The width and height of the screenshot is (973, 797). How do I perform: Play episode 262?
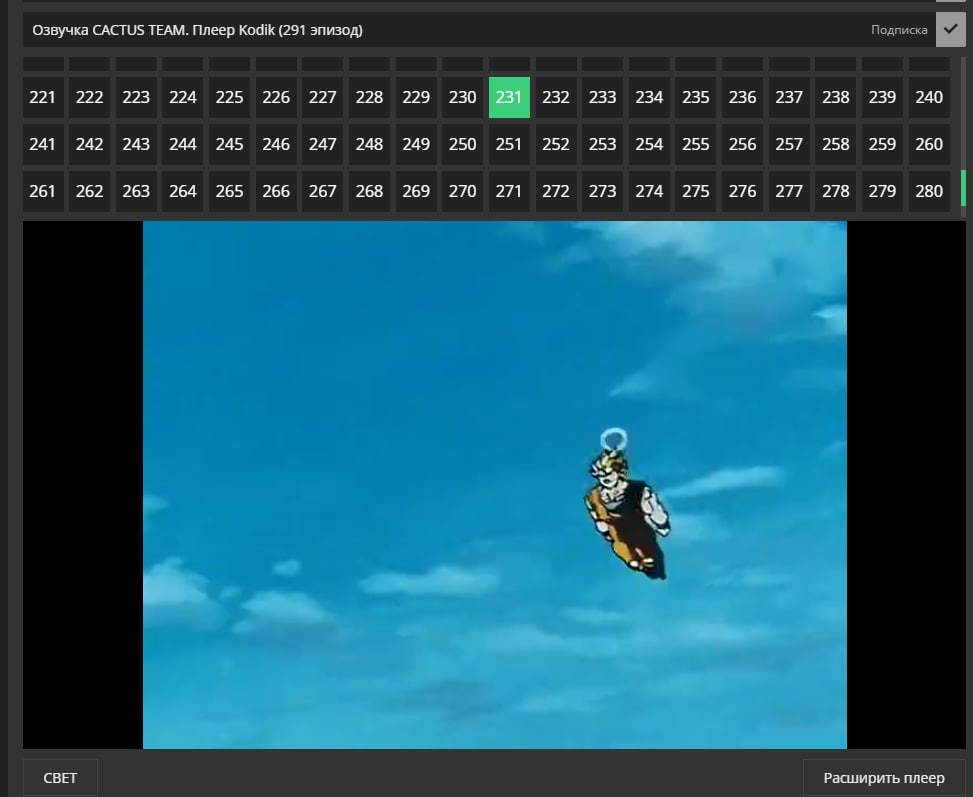tap(89, 191)
